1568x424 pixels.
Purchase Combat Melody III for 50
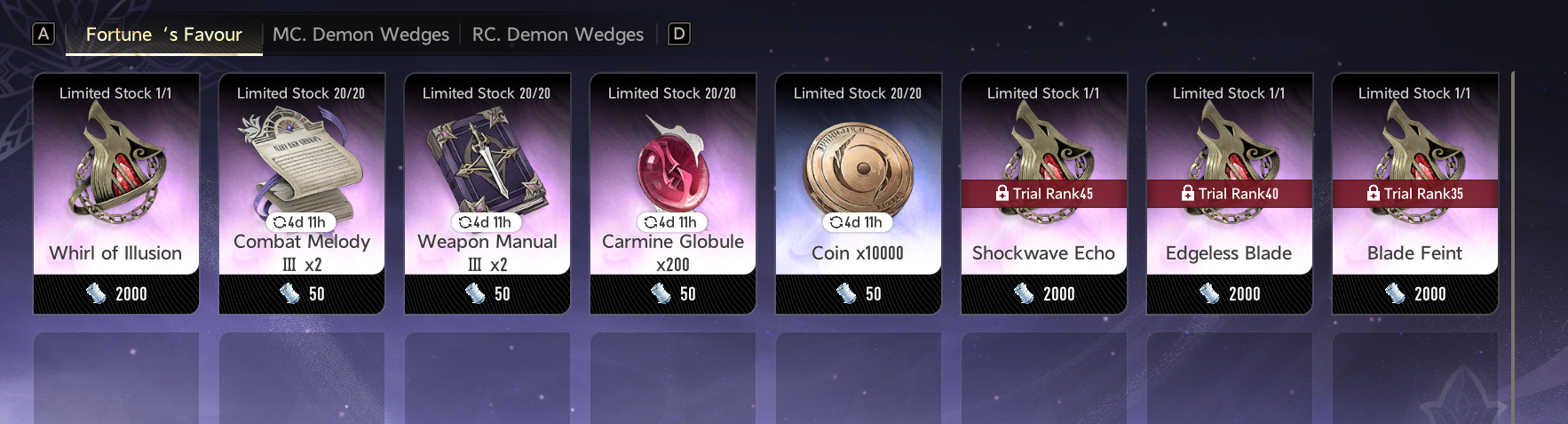pos(302,293)
